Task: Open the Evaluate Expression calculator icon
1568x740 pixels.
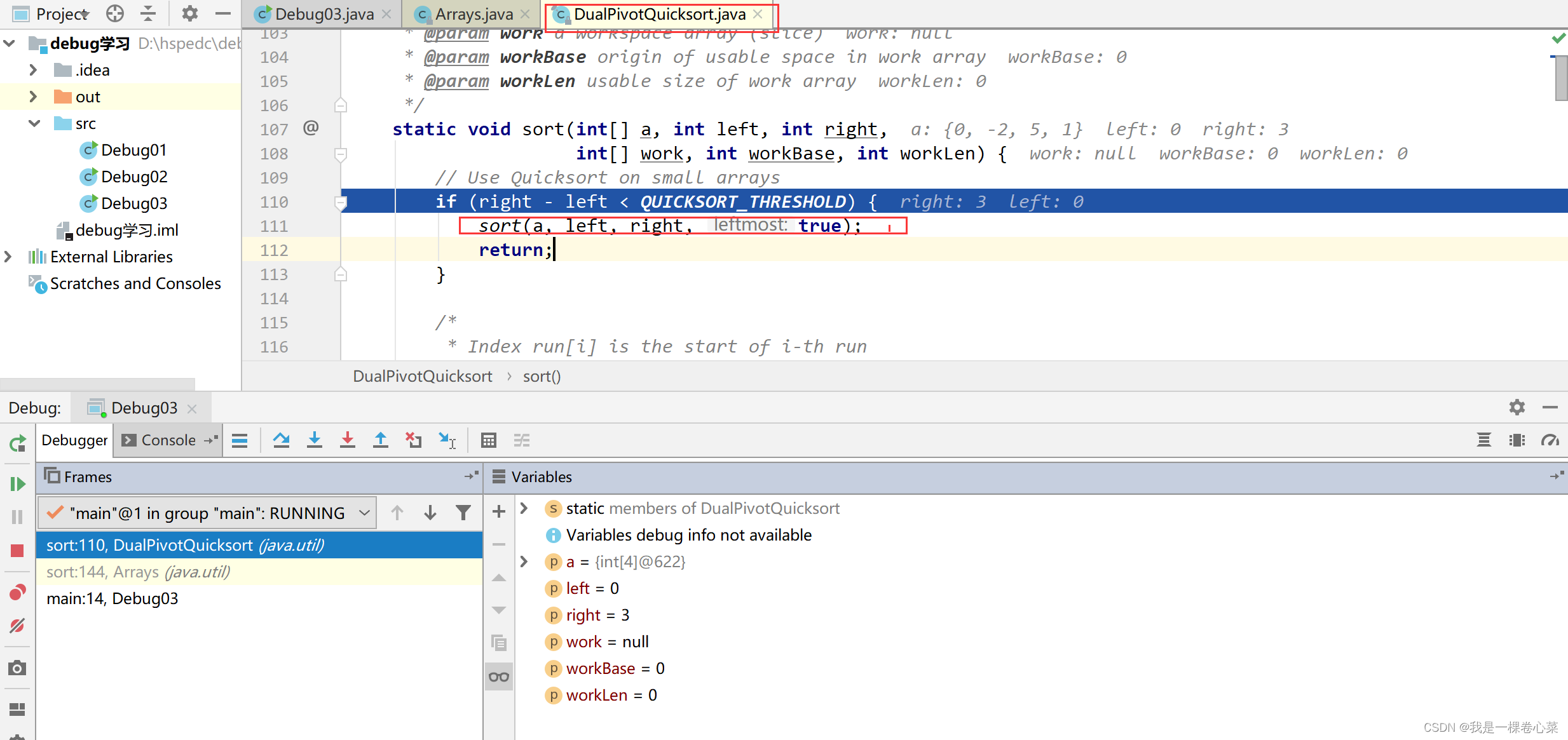Action: [x=488, y=440]
